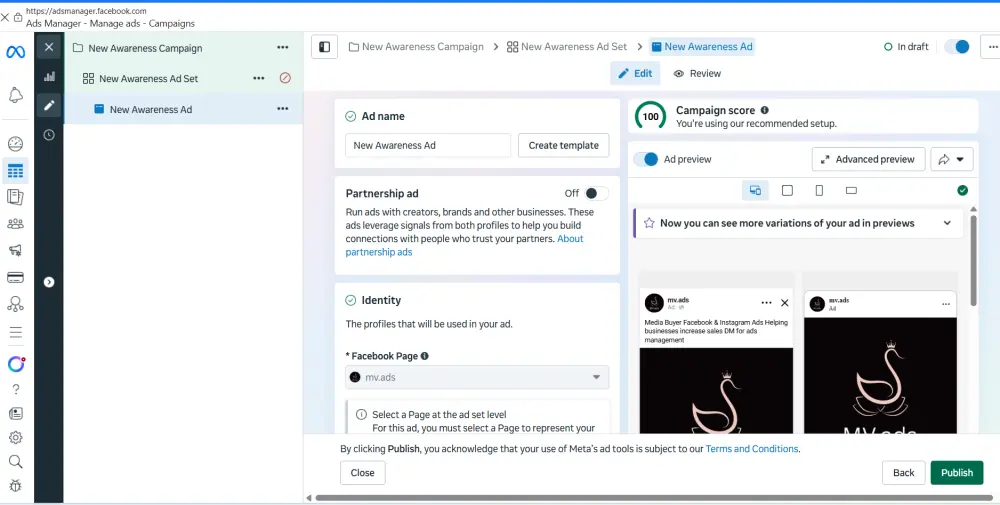This screenshot has width=1000, height=505.
Task: Open notifications bell icon
Action: [x=15, y=95]
